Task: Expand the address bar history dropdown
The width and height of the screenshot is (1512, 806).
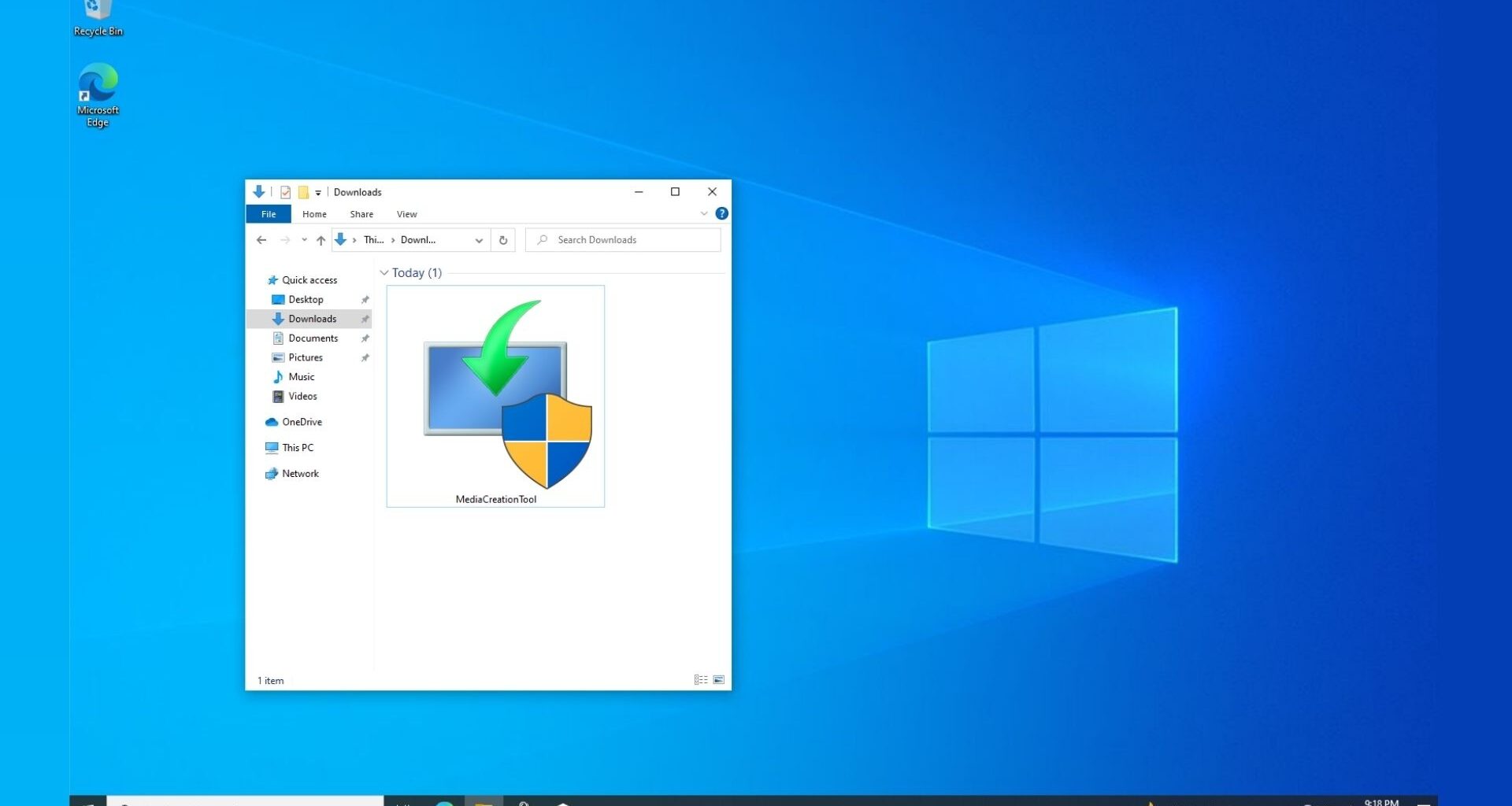Action: click(x=479, y=240)
